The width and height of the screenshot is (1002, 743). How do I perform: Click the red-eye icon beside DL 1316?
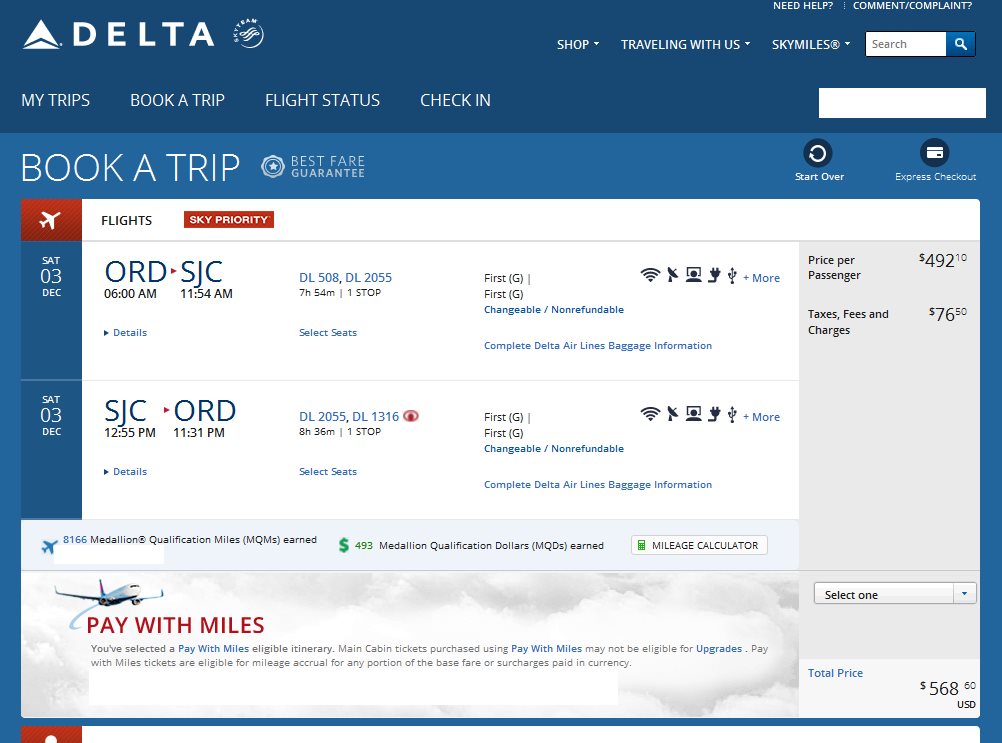tap(410, 416)
